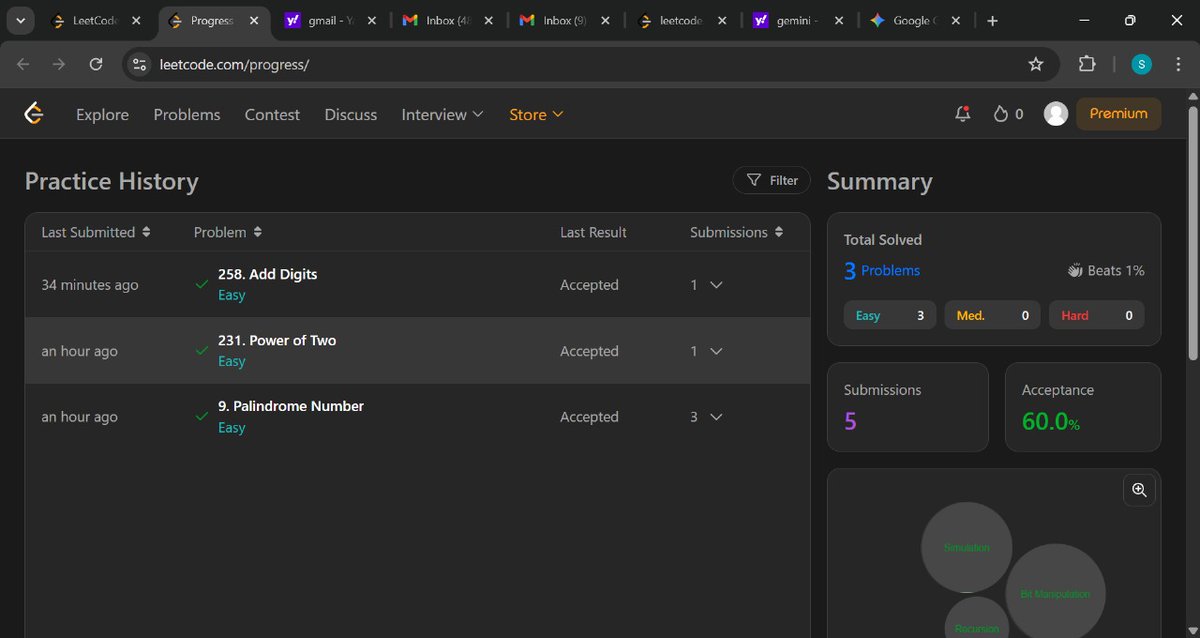The image size is (1200, 638).
Task: Switch to the first LeetCode tab
Action: point(95,20)
